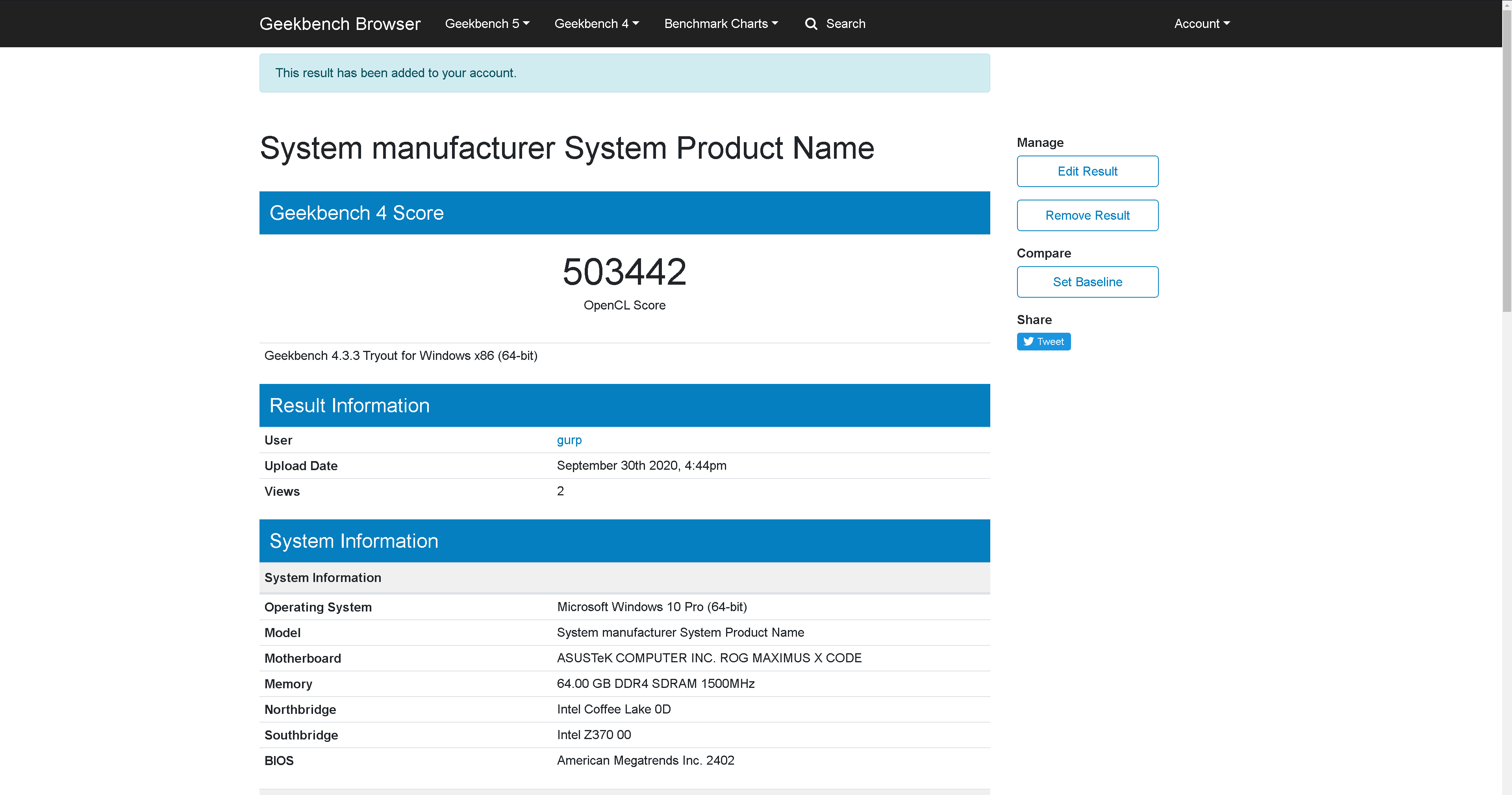Click the 'Compare' sidebar heading
This screenshot has width=1512, height=795.
(x=1043, y=254)
